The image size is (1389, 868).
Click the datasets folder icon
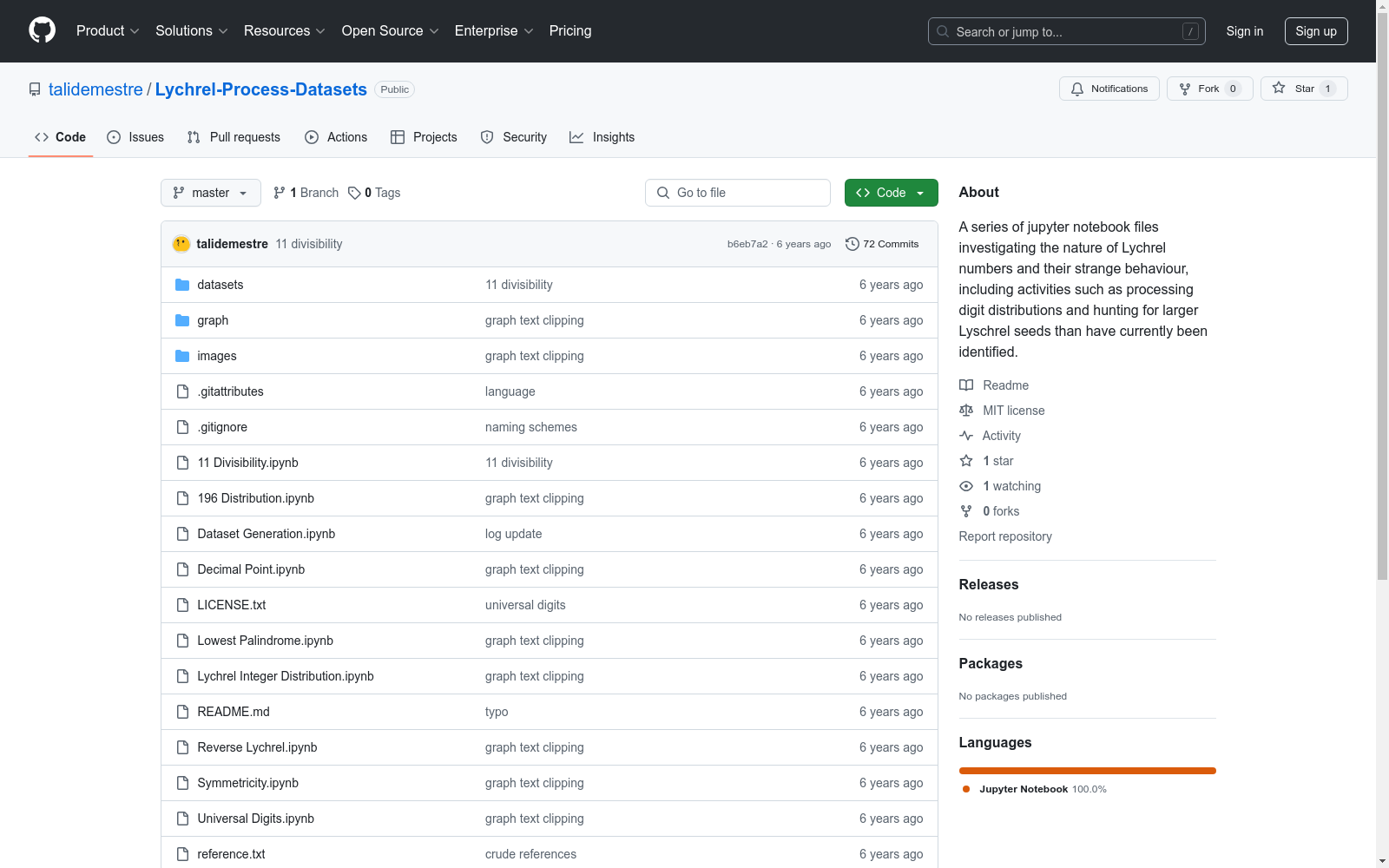point(182,285)
